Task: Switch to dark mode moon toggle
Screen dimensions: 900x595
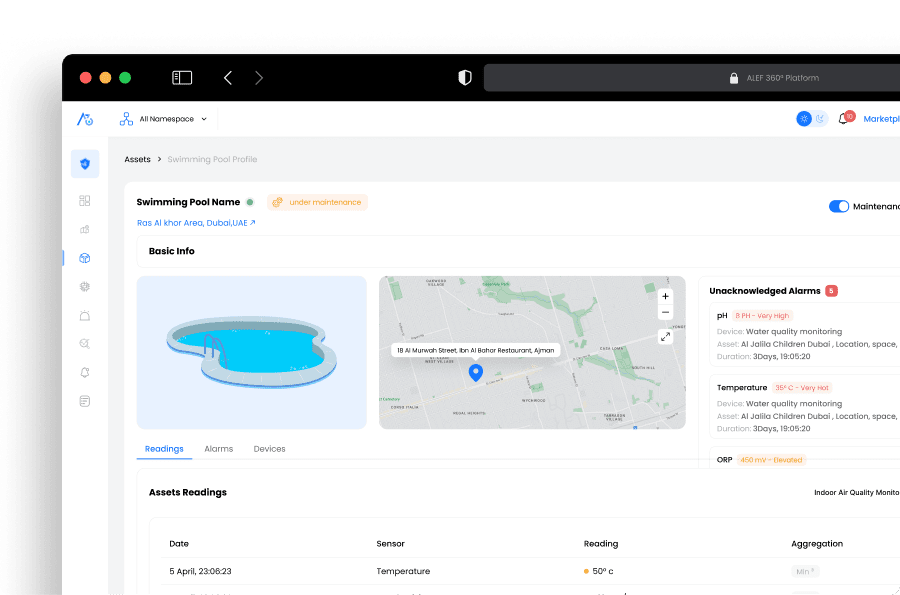Action: tap(820, 119)
